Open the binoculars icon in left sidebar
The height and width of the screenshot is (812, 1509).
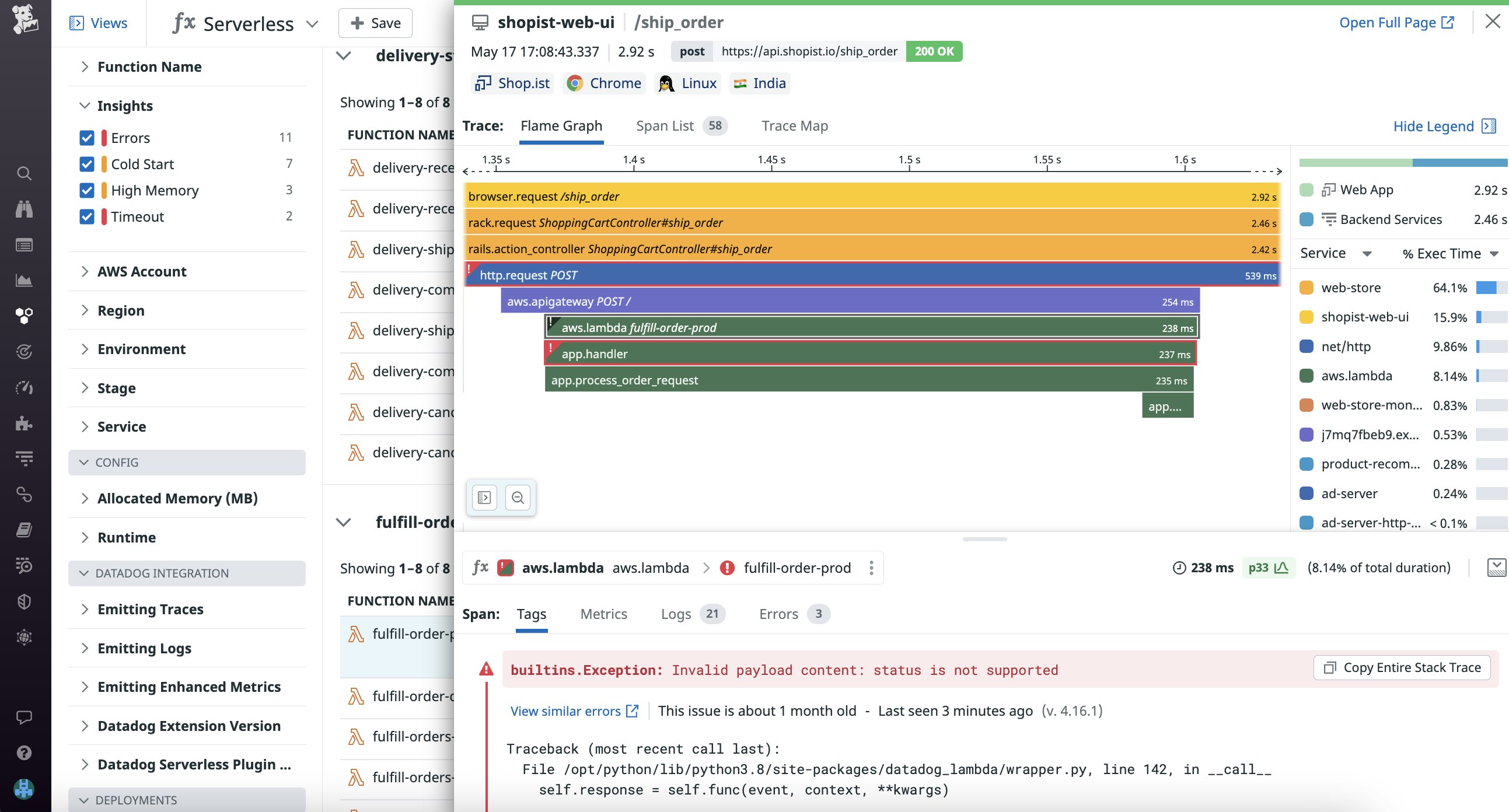(24, 209)
